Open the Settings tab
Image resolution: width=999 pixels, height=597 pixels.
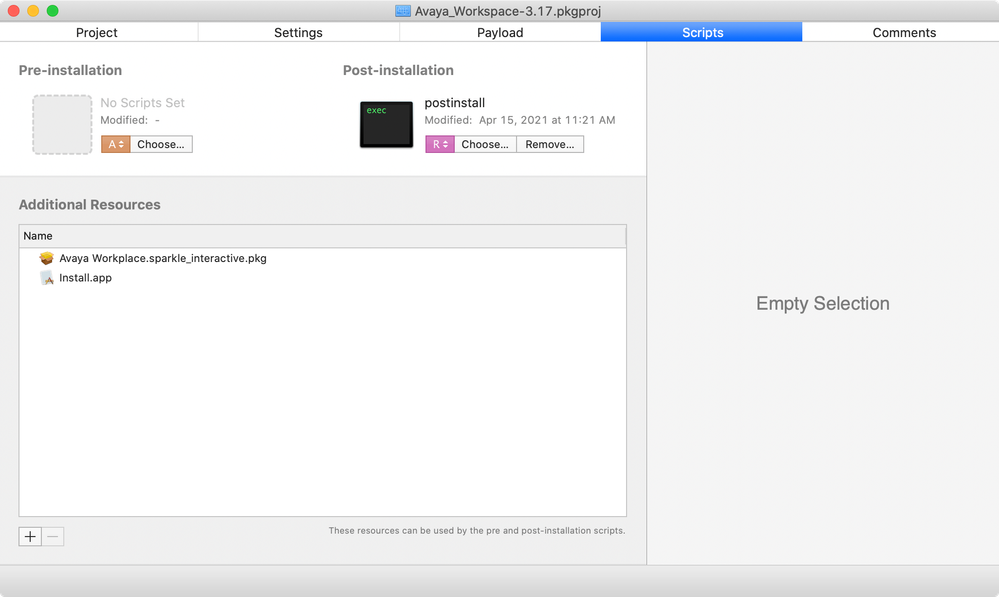point(298,32)
